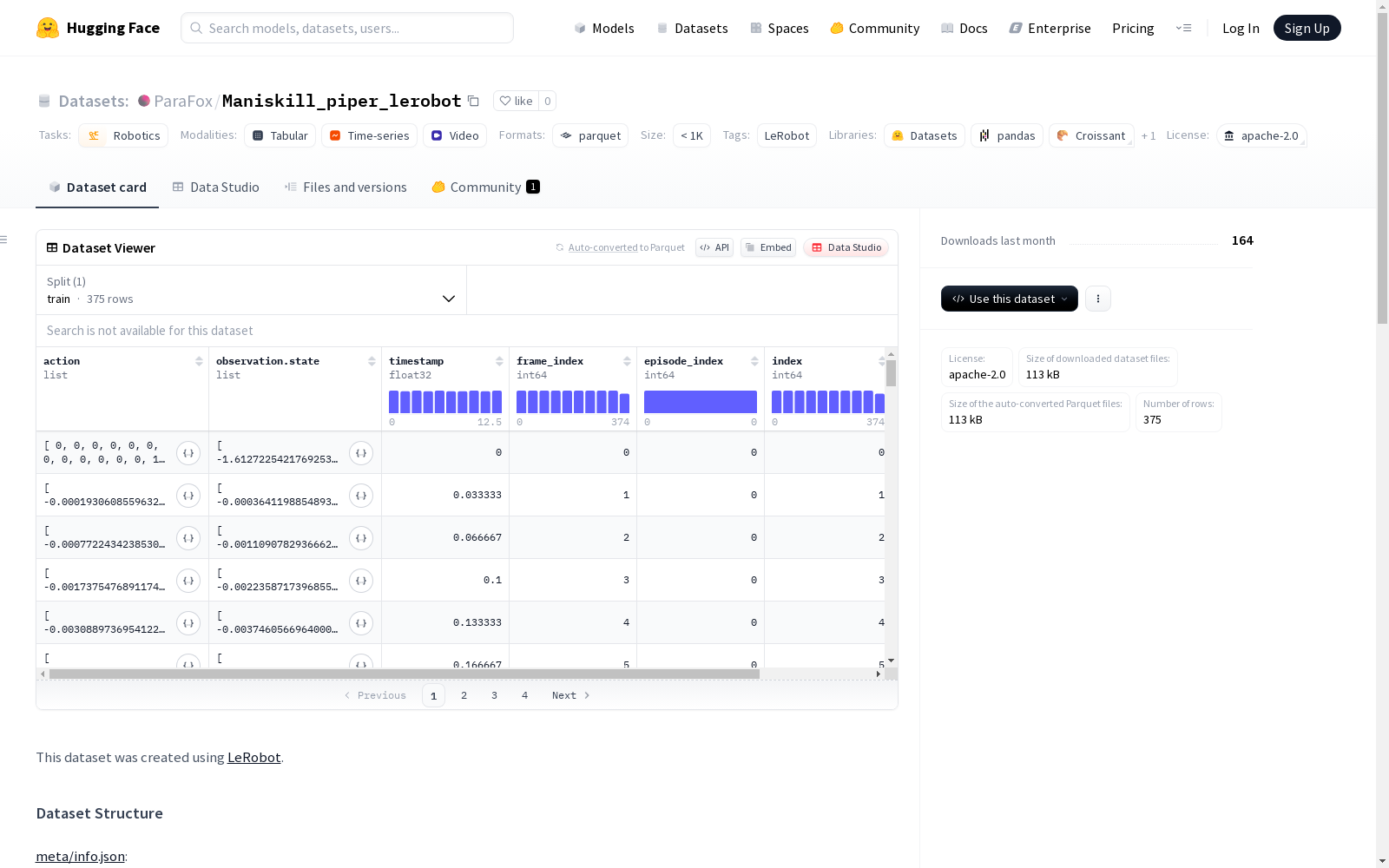Open the Files and versions tab
Viewport: 1389px width, 868px height.
coord(346,187)
